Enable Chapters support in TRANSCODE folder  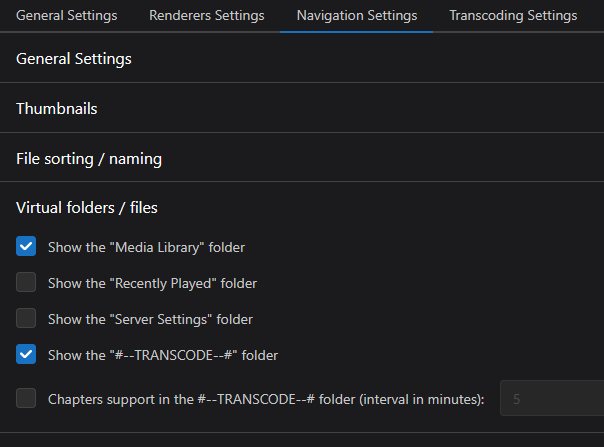pyautogui.click(x=26, y=398)
